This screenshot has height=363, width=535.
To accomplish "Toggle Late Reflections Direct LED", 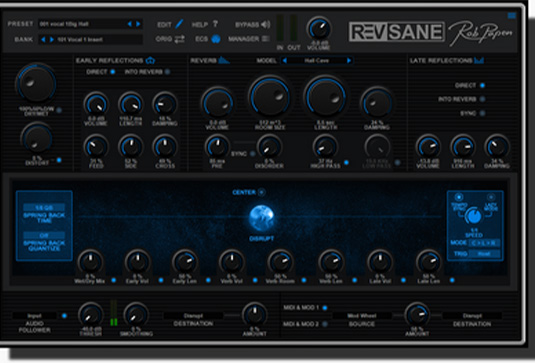I will point(482,85).
